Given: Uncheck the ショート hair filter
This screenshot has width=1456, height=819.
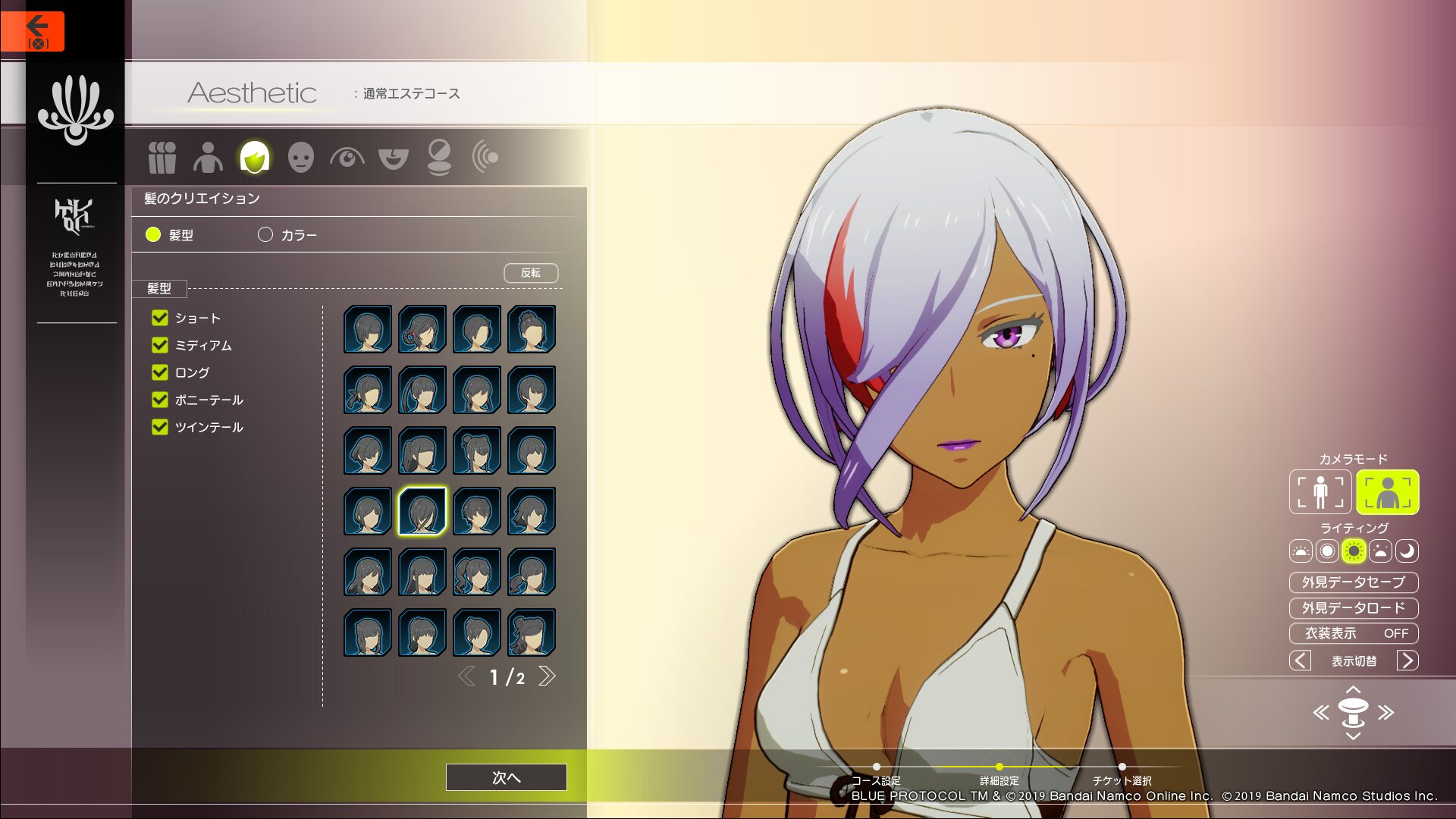Looking at the screenshot, I should (x=160, y=318).
